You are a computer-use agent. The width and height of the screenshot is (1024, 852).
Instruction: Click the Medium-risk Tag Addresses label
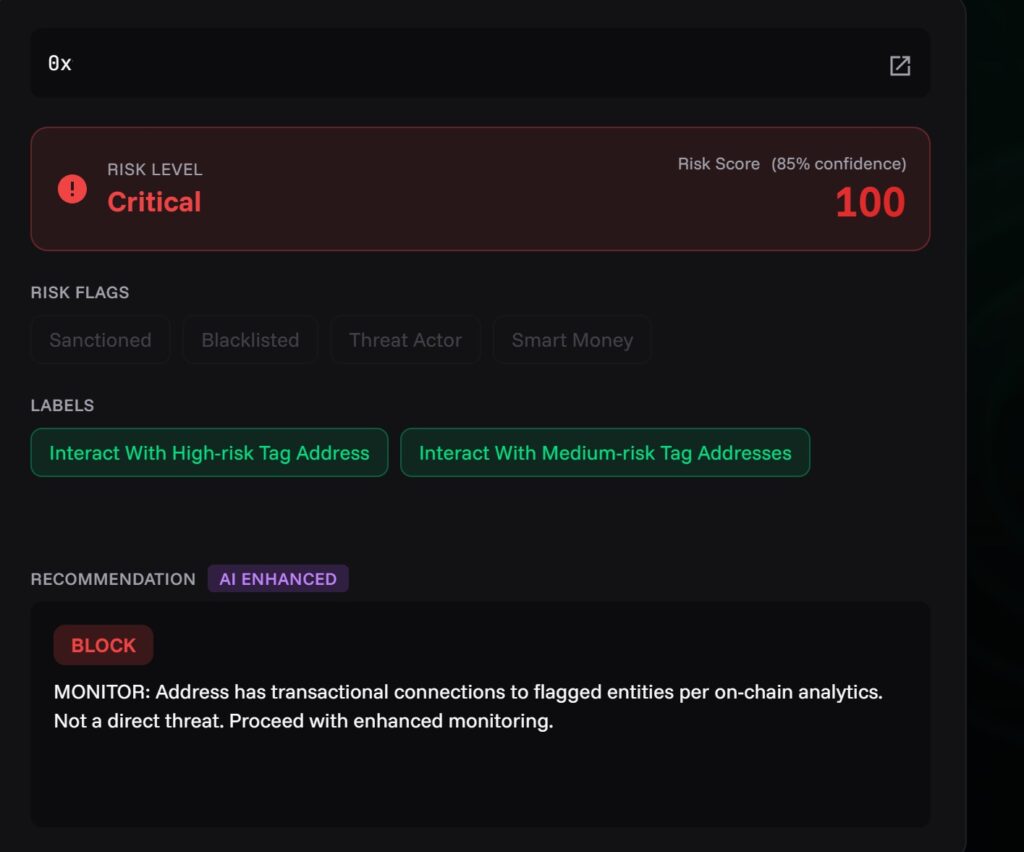[x=605, y=453]
